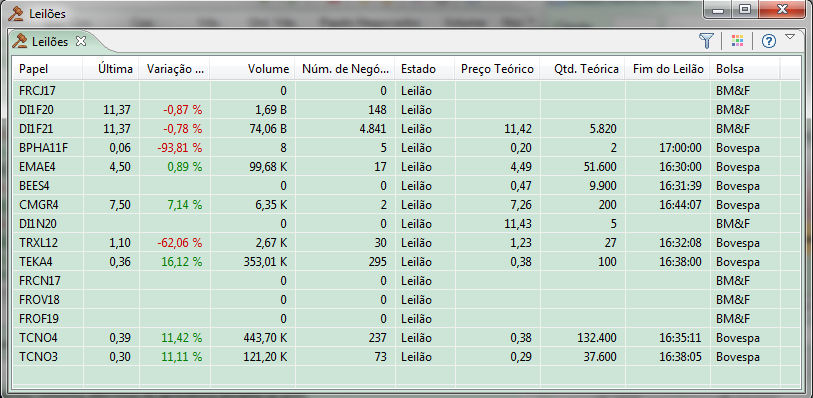Sort by the Última column header

point(111,69)
